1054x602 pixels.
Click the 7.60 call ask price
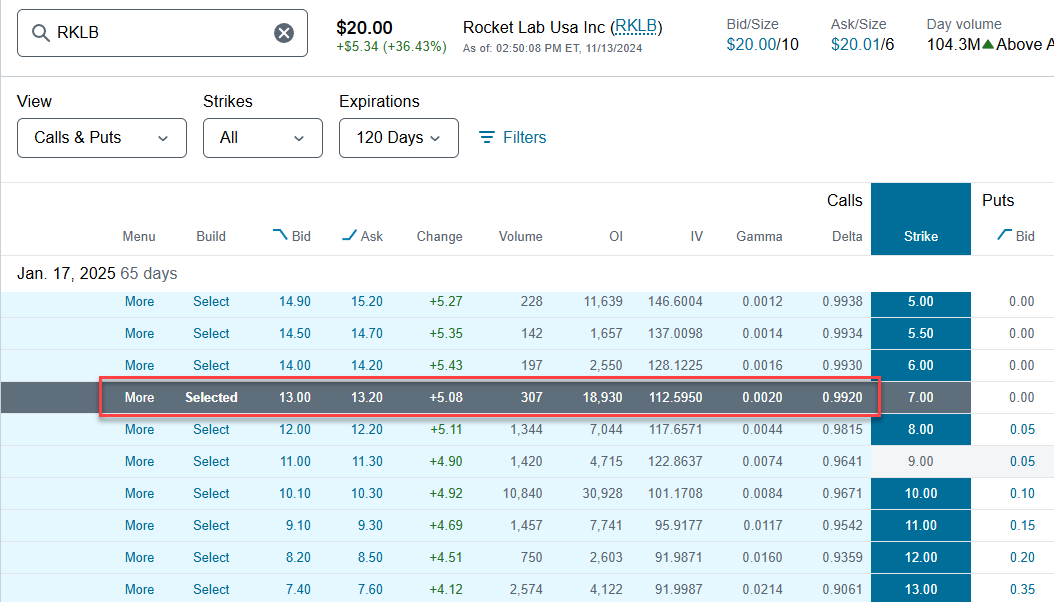click(370, 589)
